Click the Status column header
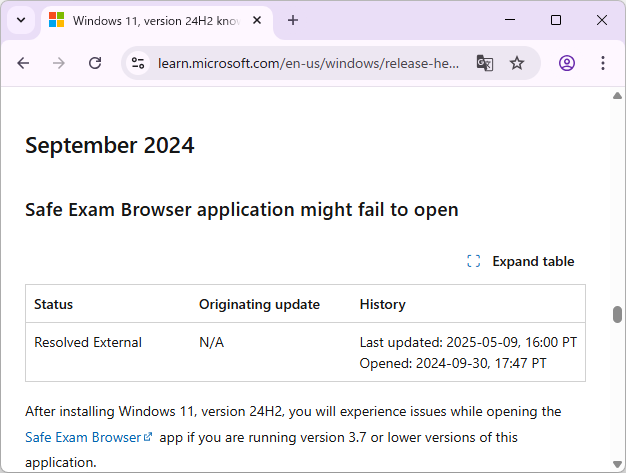The width and height of the screenshot is (626, 473). click(x=53, y=304)
